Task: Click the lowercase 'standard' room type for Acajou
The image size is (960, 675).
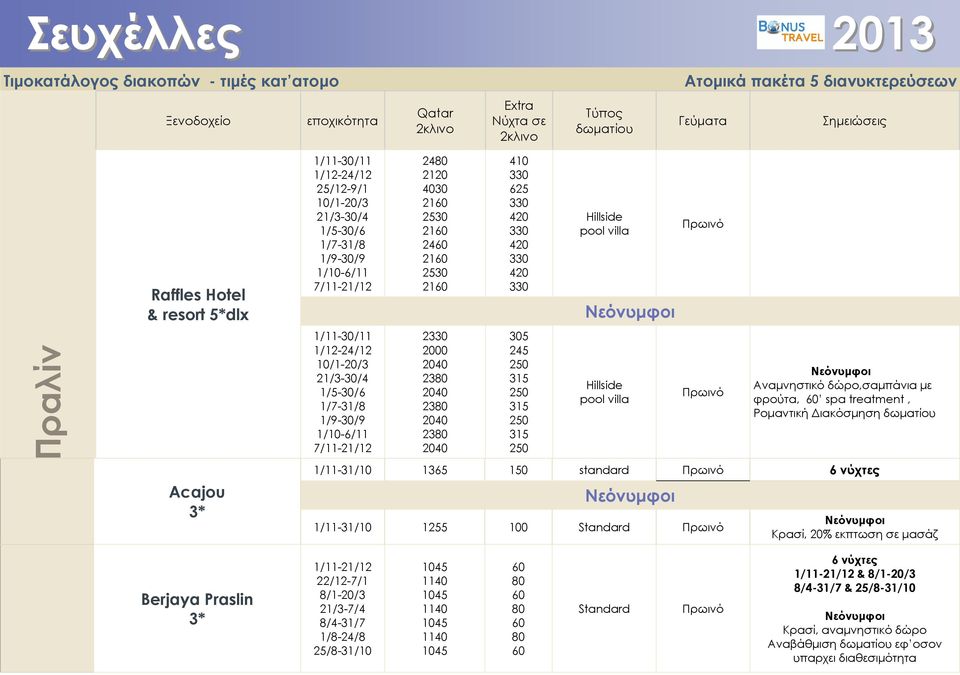Action: pyautogui.click(x=604, y=470)
